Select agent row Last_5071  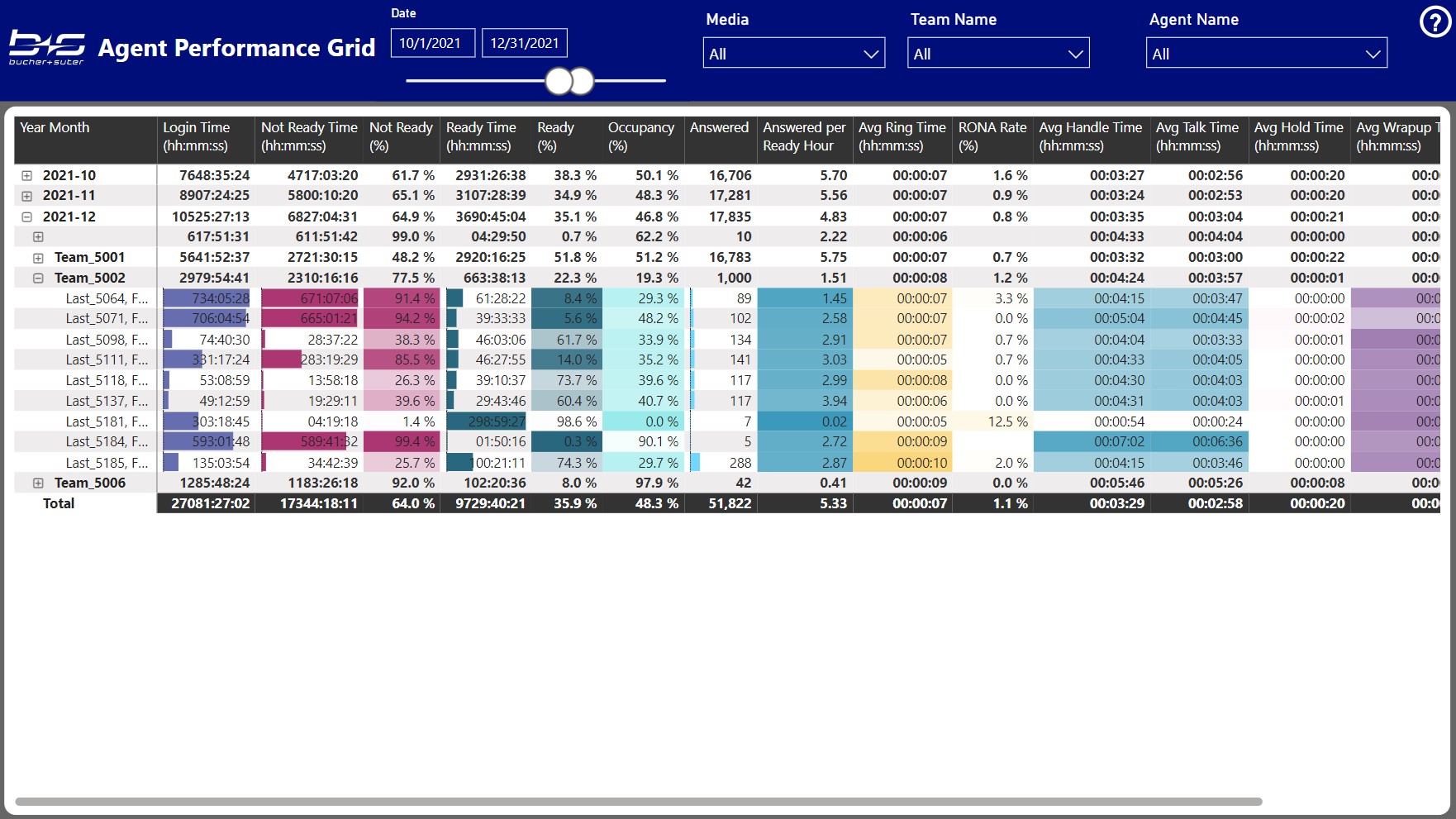[107, 318]
